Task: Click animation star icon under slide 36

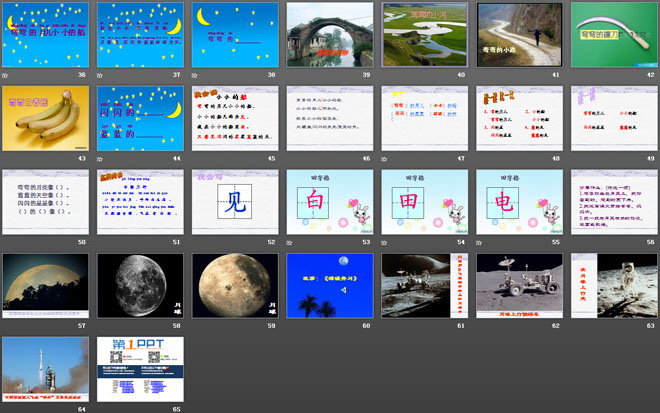Action: point(7,75)
